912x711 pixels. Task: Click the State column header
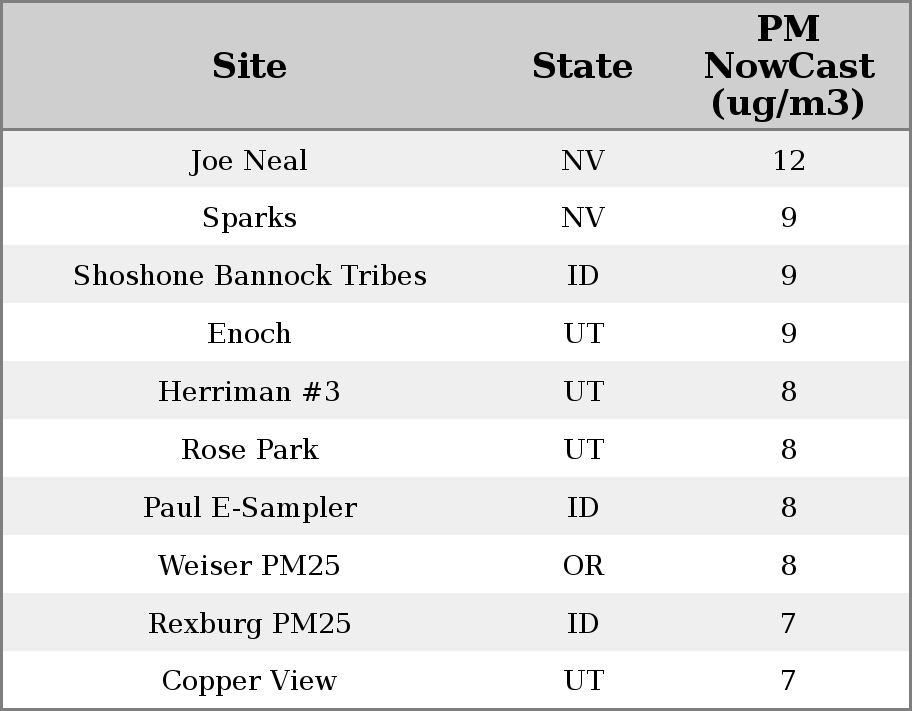point(582,66)
